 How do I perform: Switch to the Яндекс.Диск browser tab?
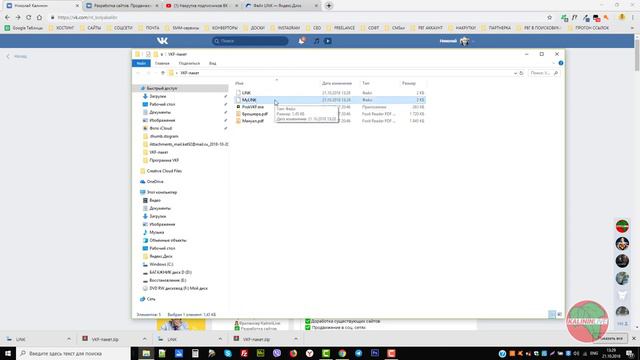(x=281, y=6)
